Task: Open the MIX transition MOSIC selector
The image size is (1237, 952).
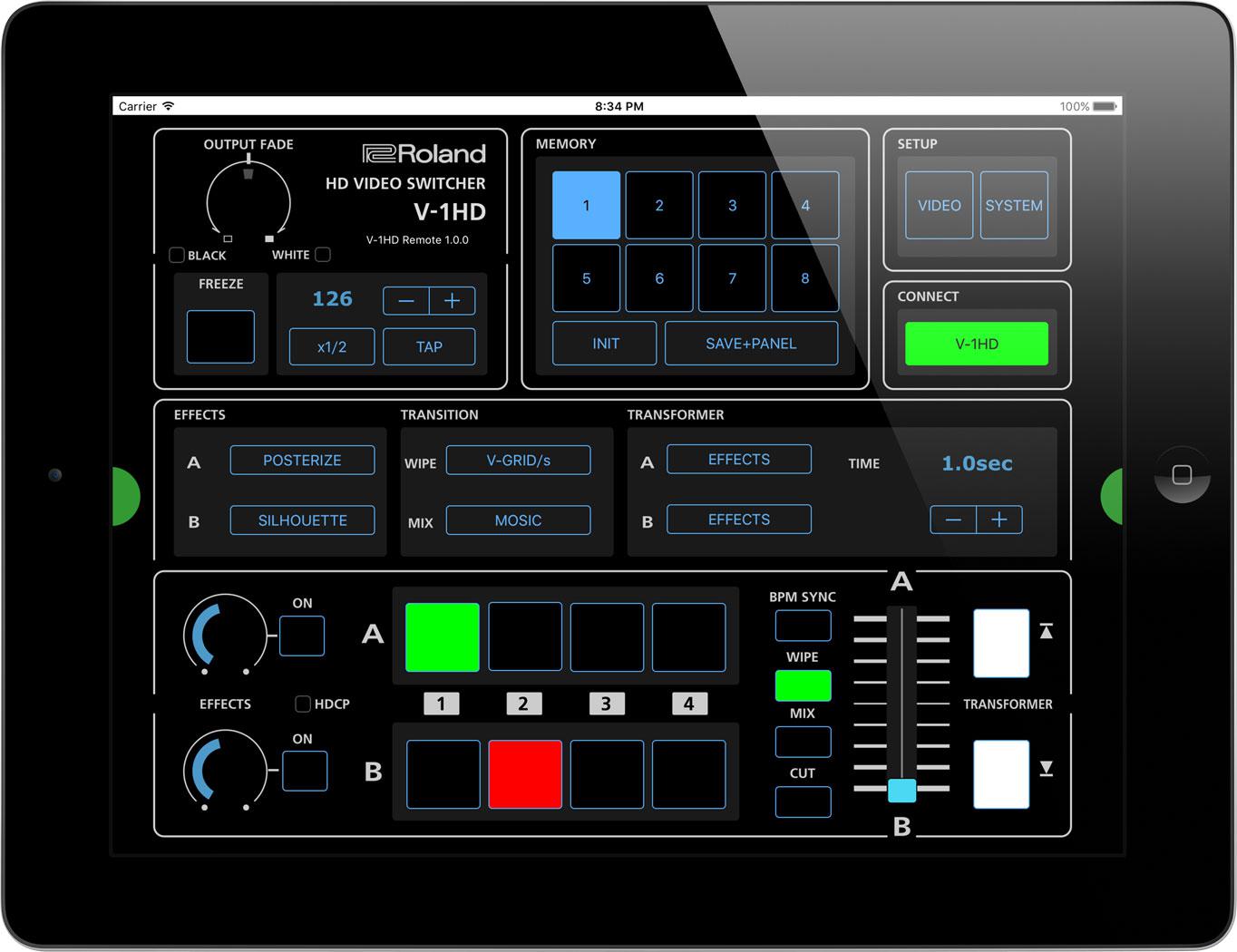Action: point(519,520)
